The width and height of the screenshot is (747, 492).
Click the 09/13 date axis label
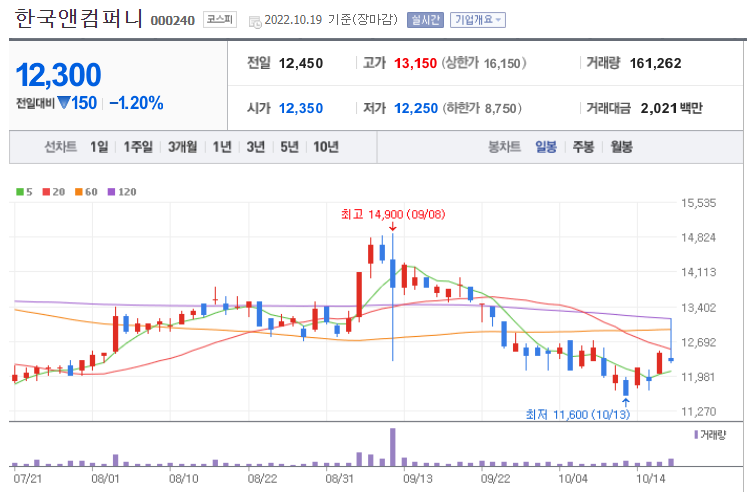tap(417, 478)
